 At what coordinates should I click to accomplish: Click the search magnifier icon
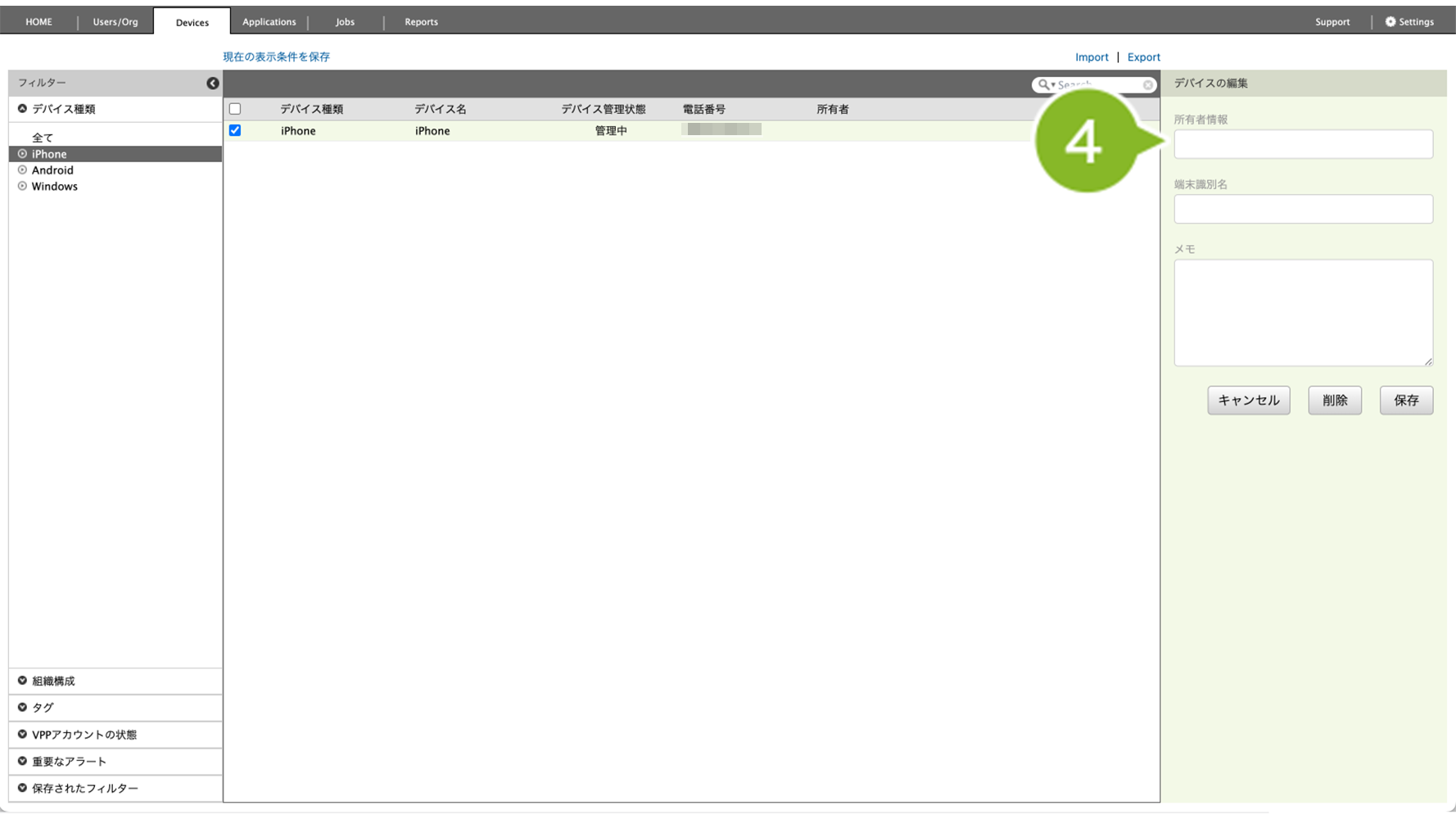(x=1043, y=84)
